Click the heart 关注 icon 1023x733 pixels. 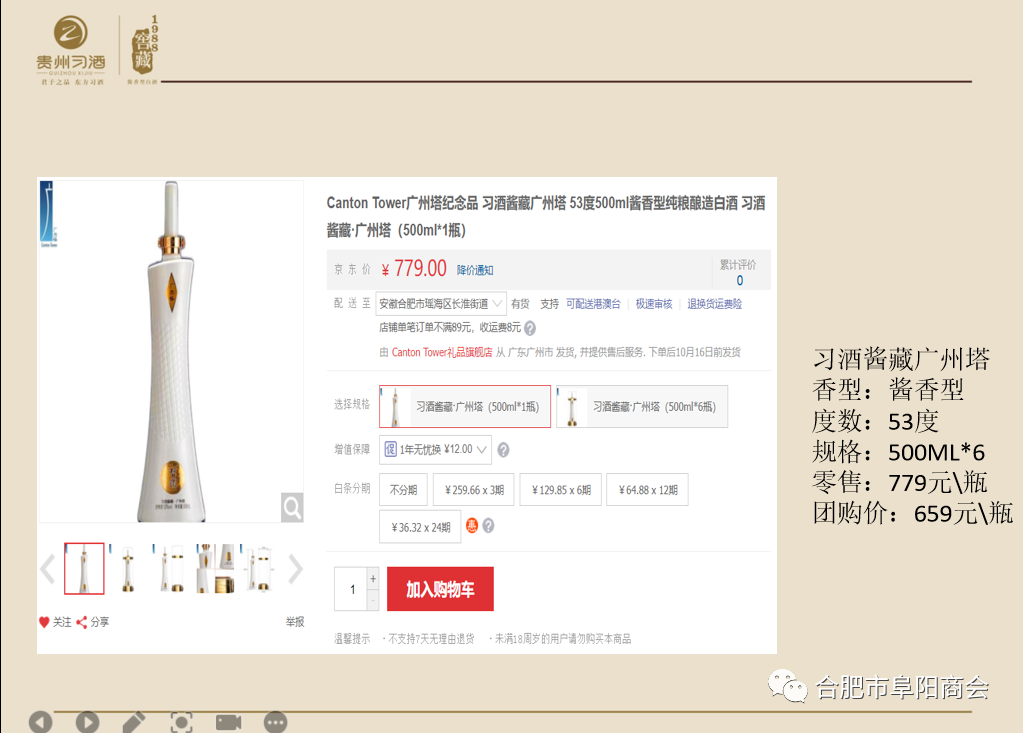44,622
